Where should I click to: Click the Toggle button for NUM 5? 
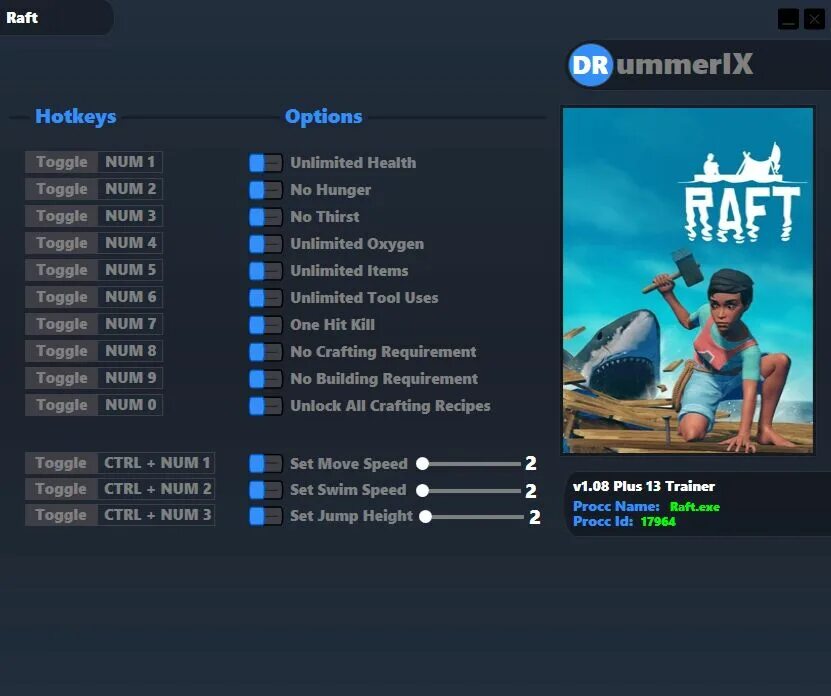pos(61,270)
